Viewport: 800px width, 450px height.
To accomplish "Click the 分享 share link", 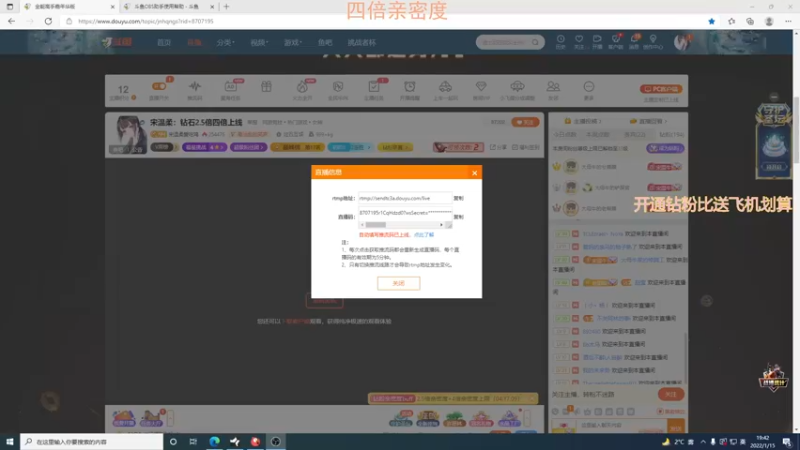I will coord(498,147).
